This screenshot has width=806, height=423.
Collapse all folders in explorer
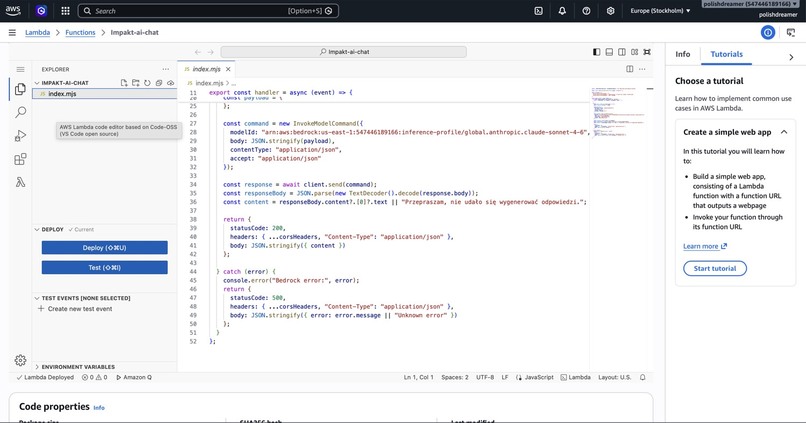(x=159, y=83)
